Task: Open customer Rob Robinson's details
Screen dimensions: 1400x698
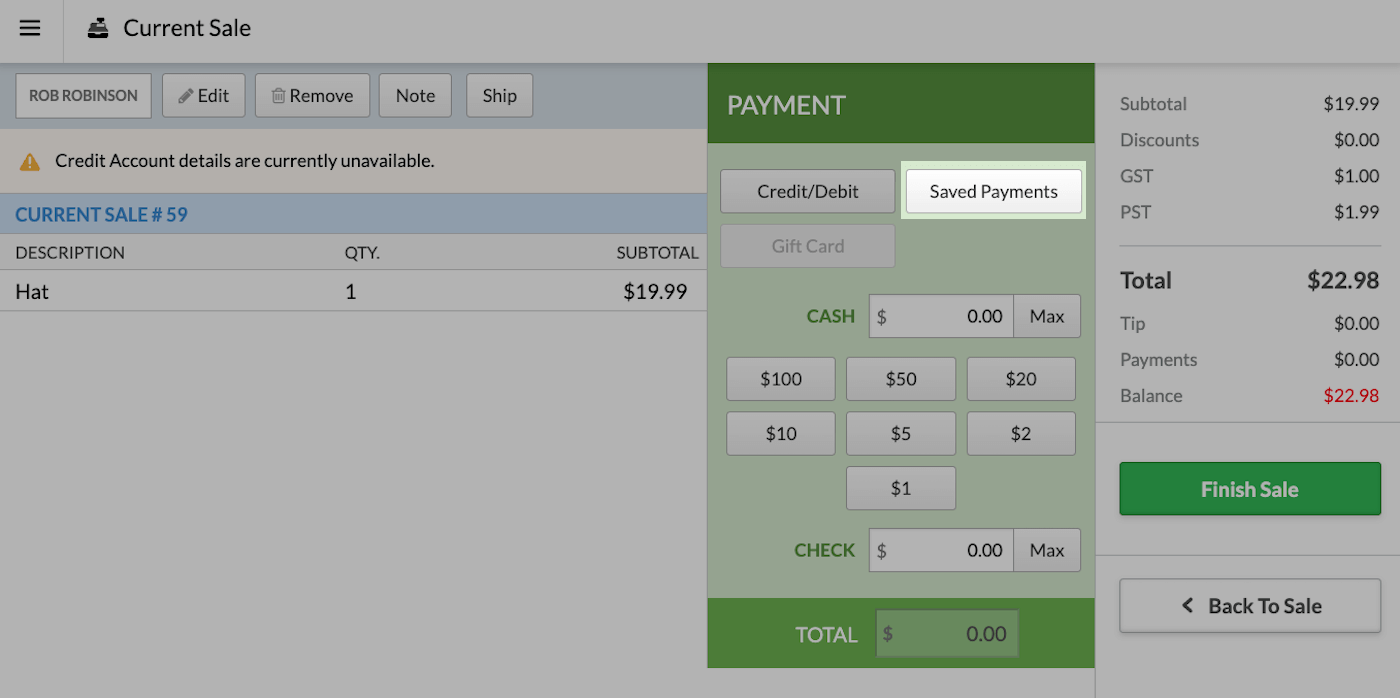Action: tap(83, 96)
